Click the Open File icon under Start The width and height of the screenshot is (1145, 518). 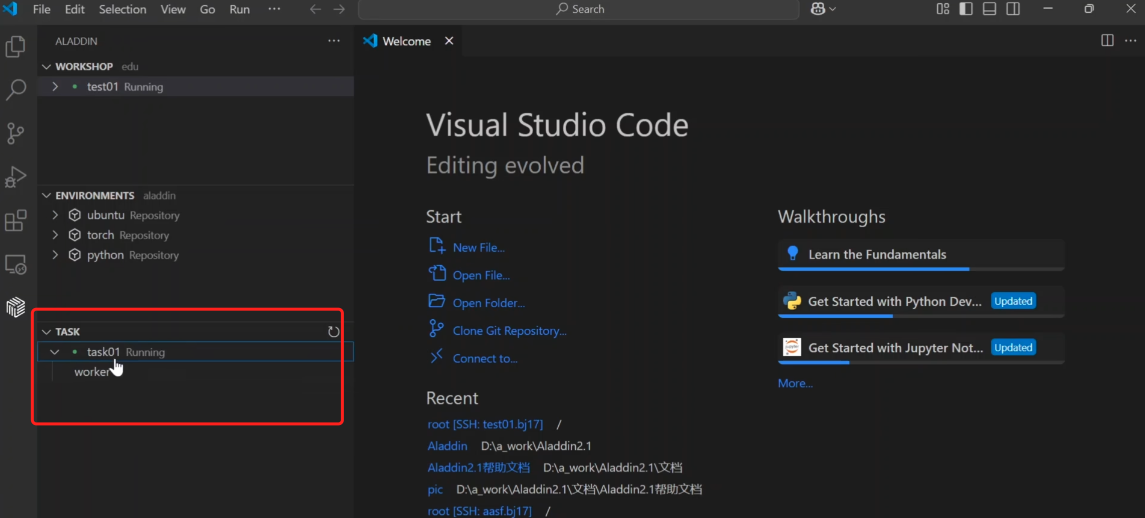point(437,273)
